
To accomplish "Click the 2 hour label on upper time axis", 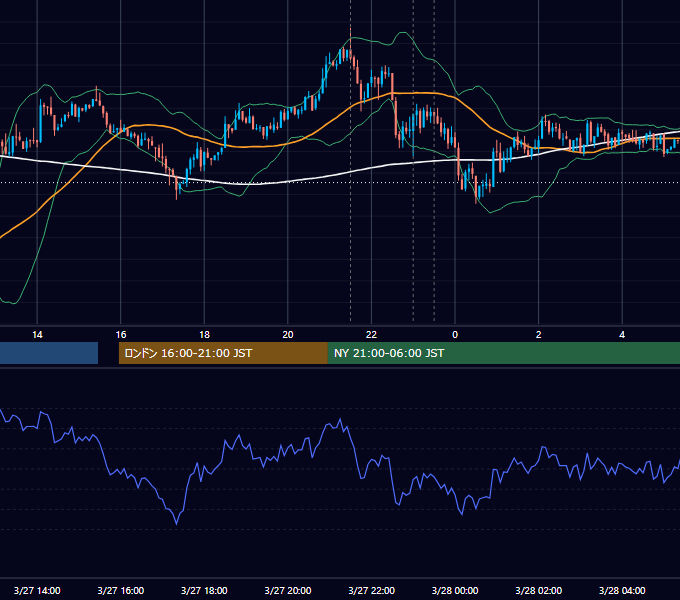I will pyautogui.click(x=539, y=335).
